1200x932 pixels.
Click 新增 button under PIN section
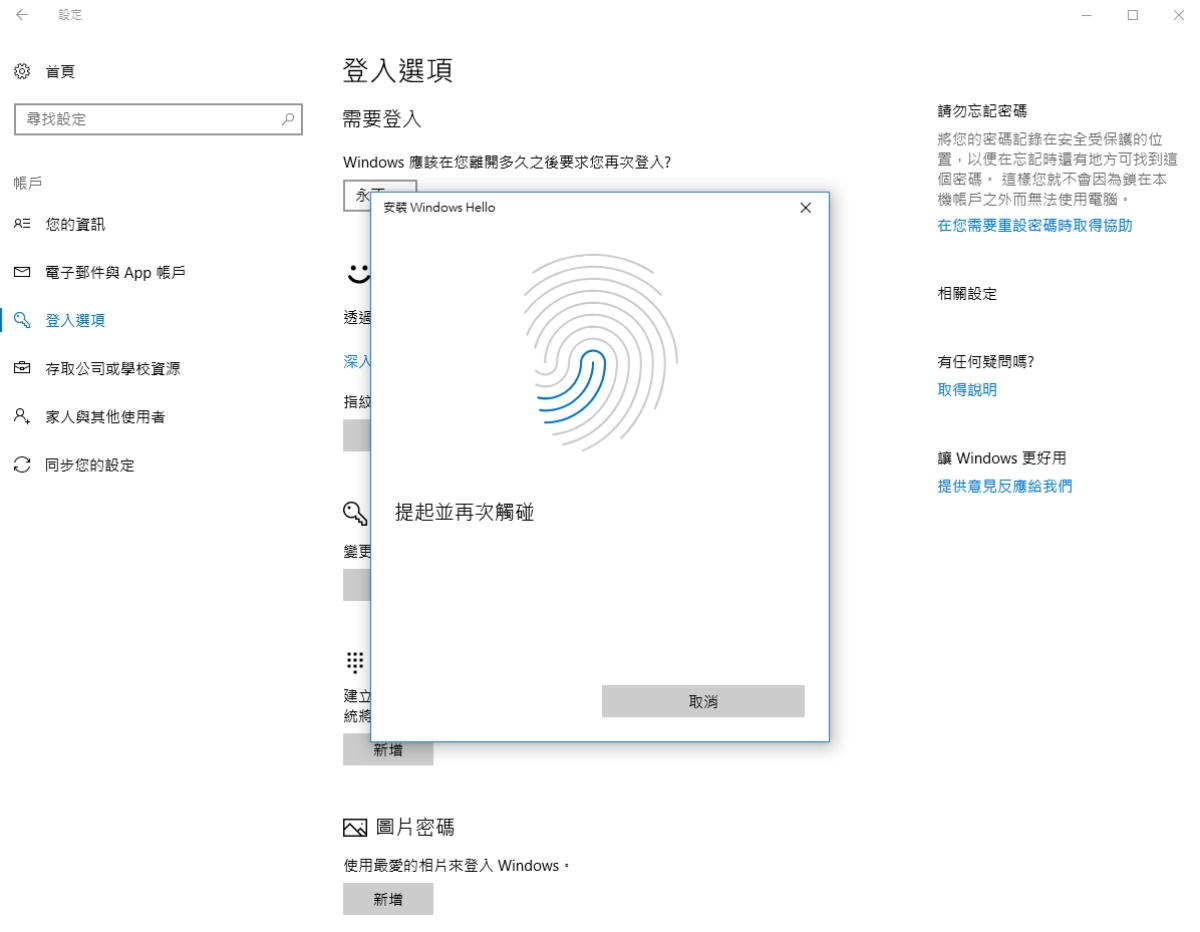388,749
